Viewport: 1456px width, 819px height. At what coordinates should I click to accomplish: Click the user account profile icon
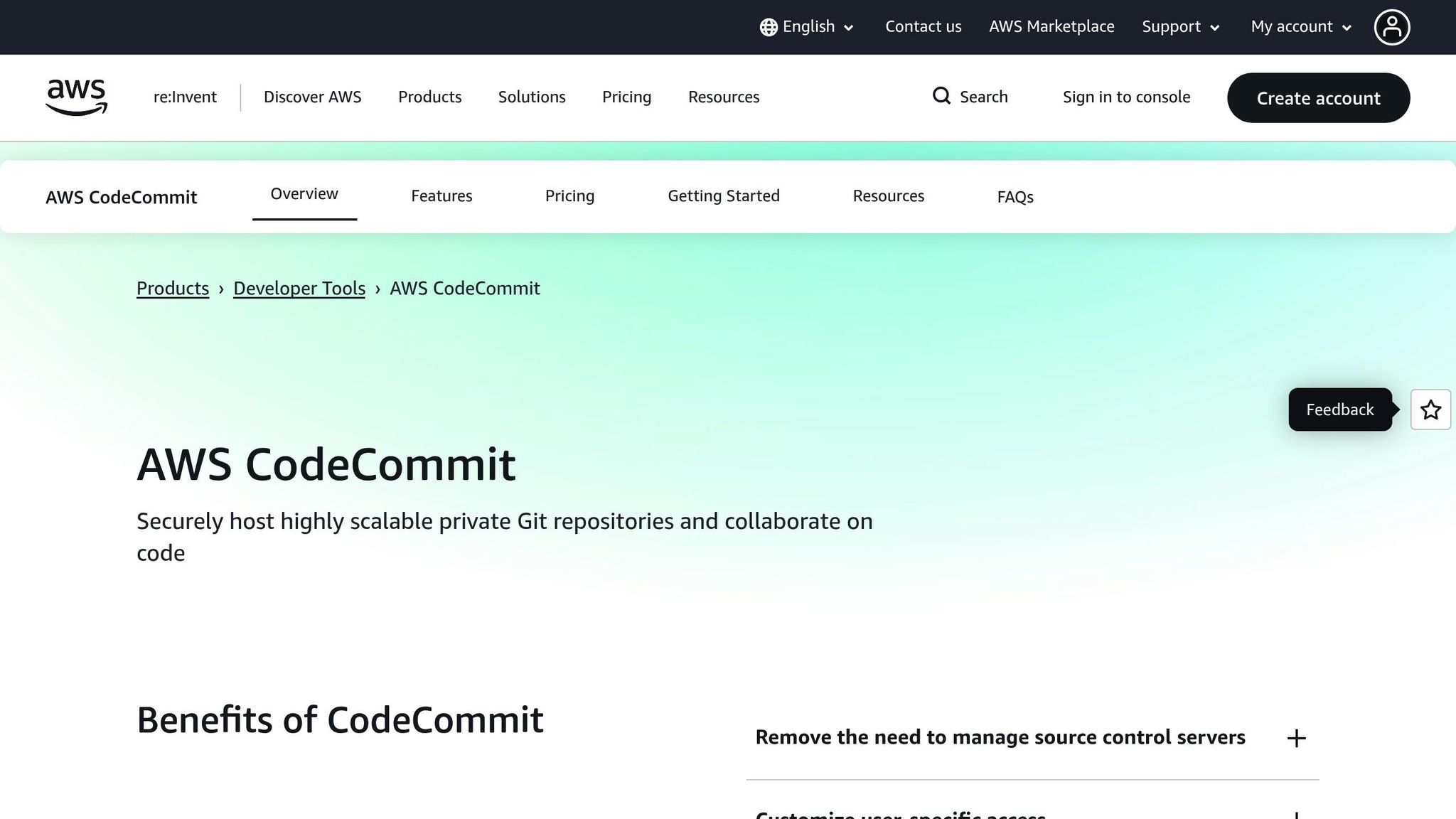[1392, 27]
